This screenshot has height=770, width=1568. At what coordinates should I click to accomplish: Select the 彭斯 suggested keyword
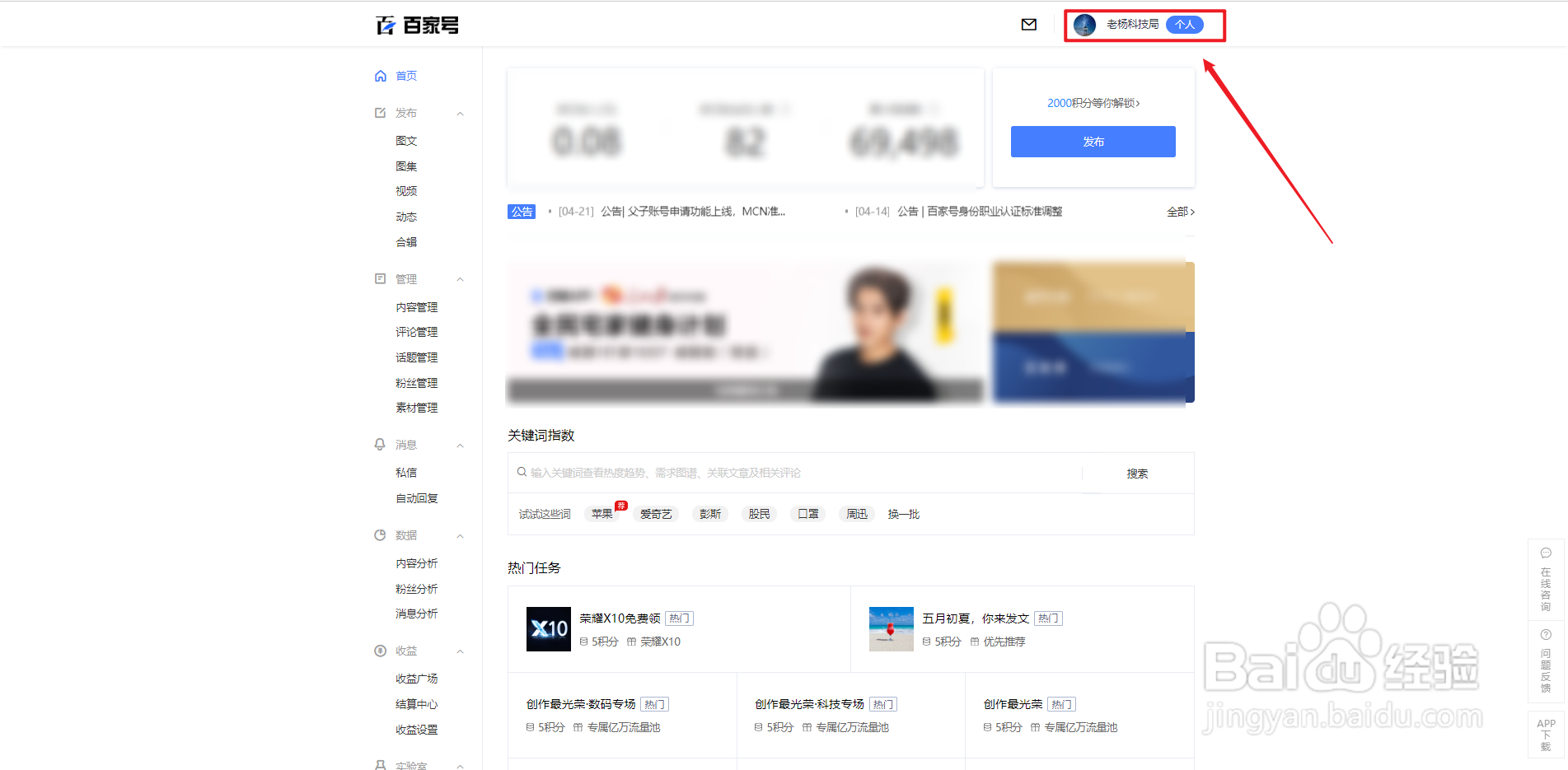(x=710, y=514)
